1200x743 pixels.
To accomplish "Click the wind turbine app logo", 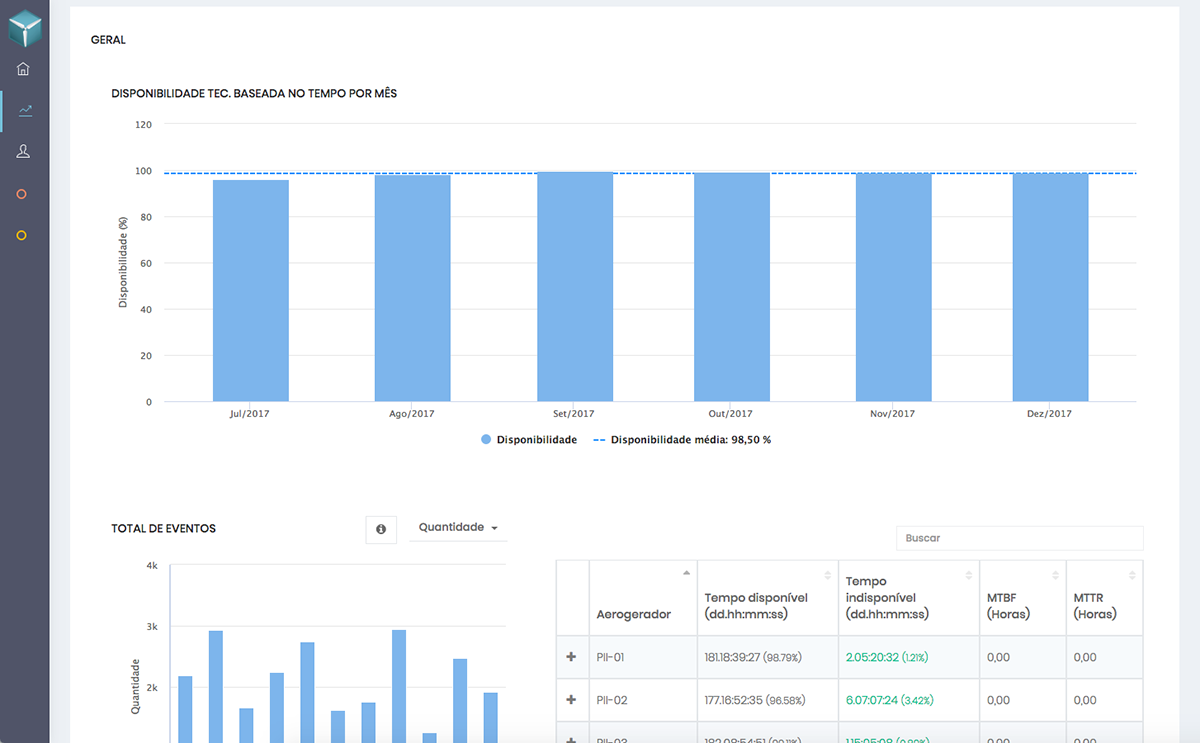I will click(x=24, y=27).
